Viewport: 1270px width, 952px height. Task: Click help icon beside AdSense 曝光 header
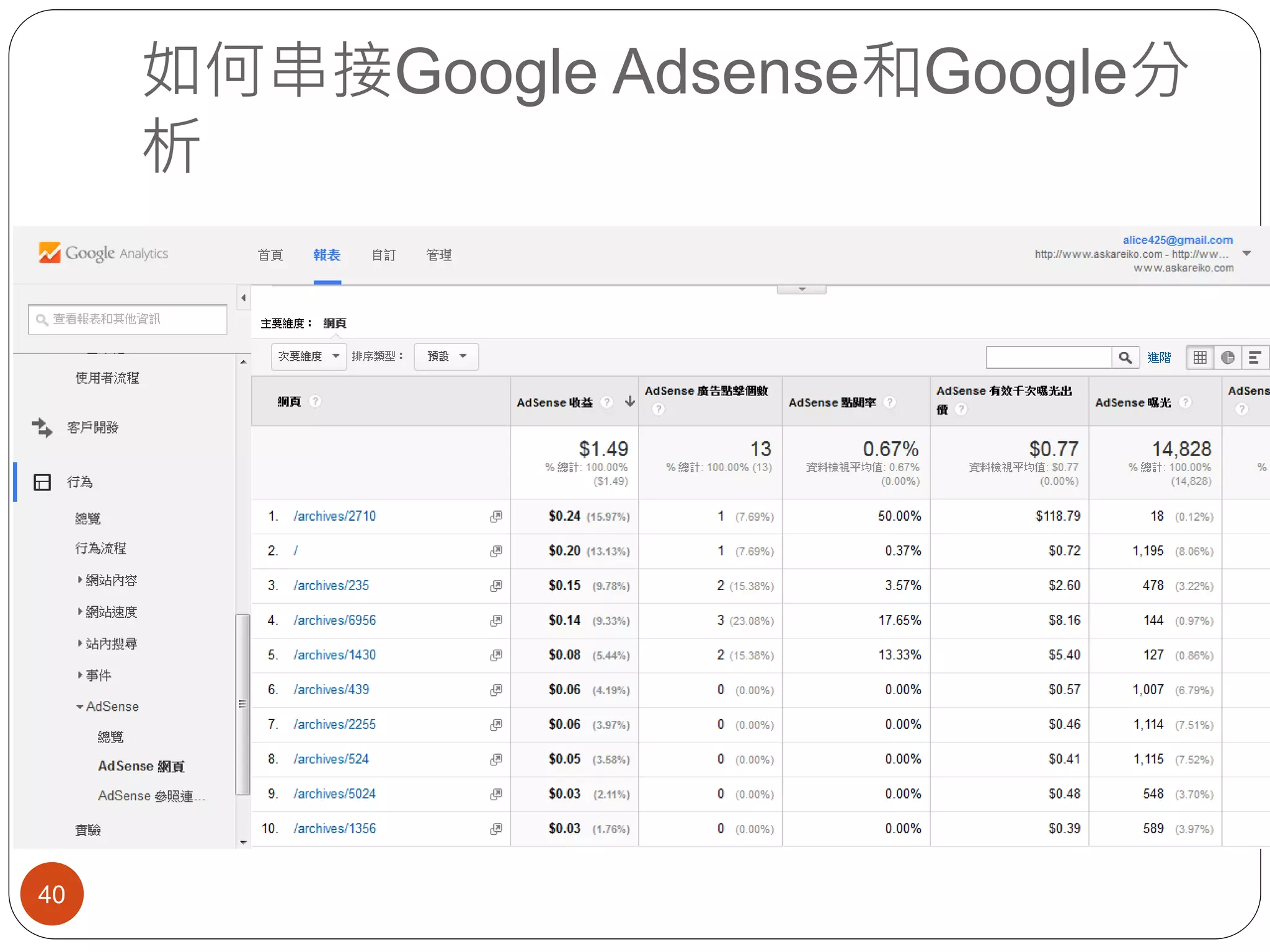point(1185,402)
